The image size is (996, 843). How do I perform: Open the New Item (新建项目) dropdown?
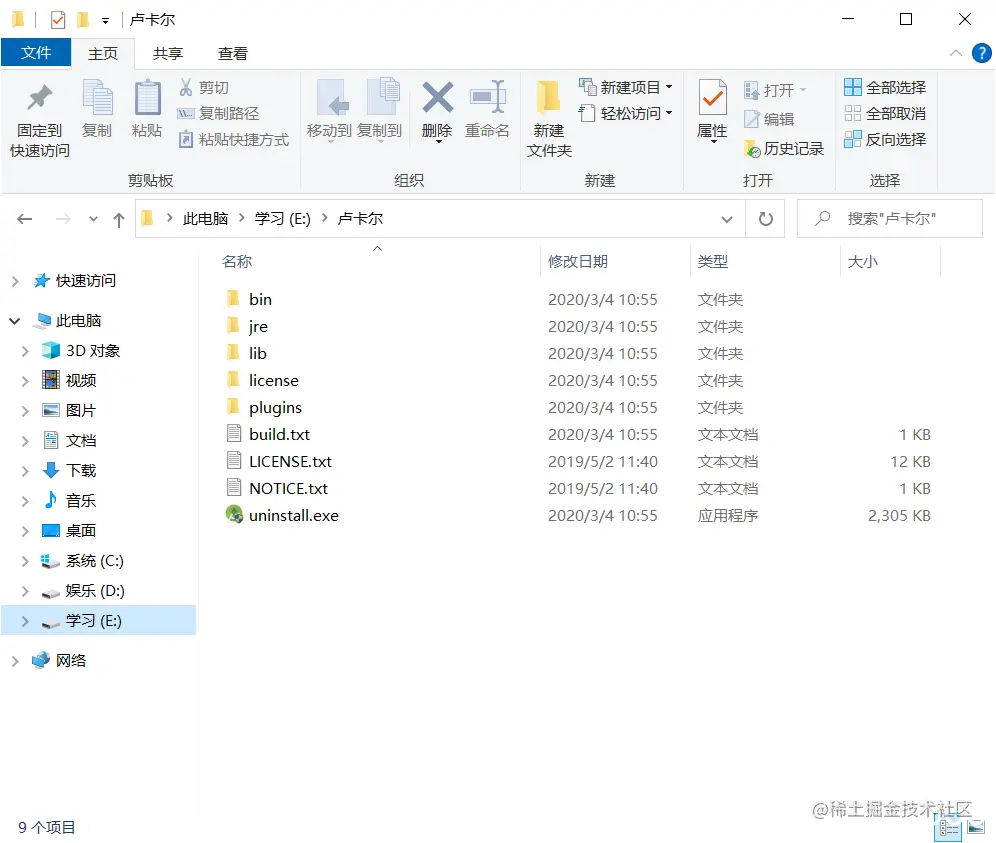point(626,87)
